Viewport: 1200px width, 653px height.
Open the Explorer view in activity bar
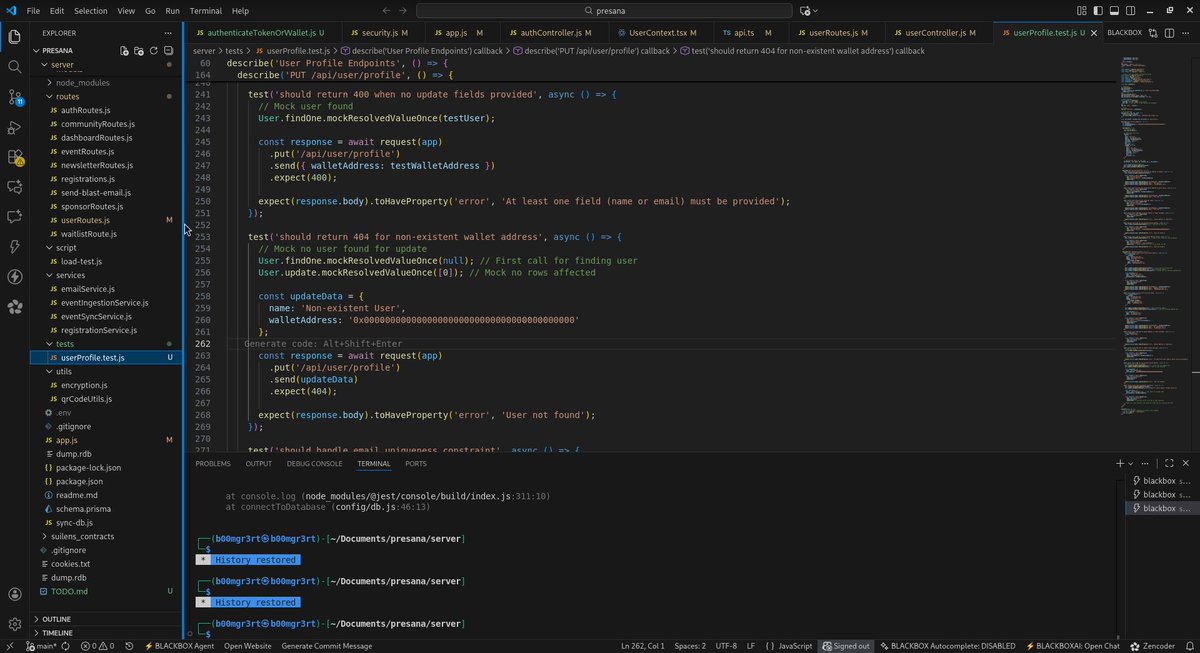pyautogui.click(x=15, y=37)
